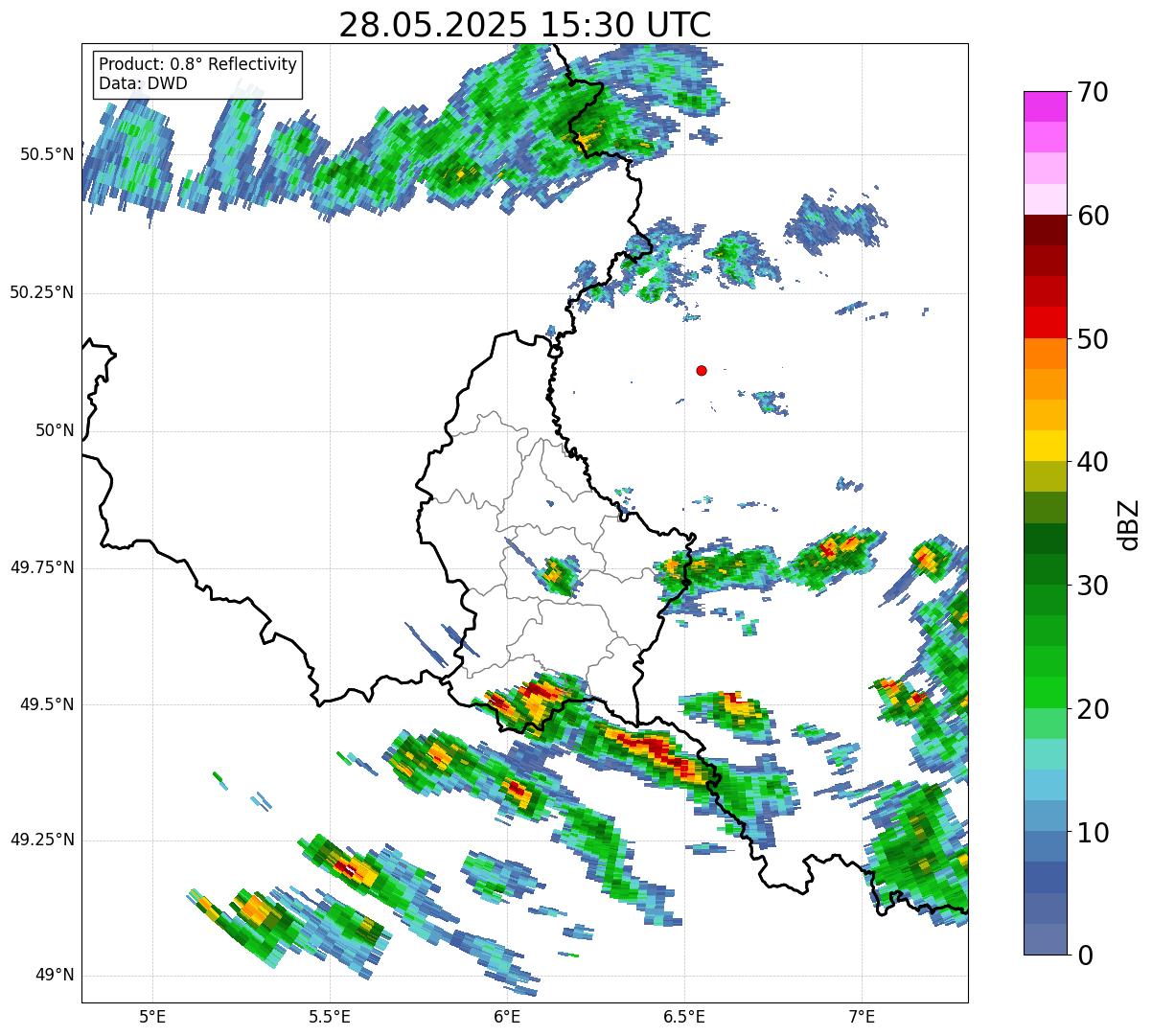
Task: Click the colorbar tick label 30
Action: (x=1093, y=586)
